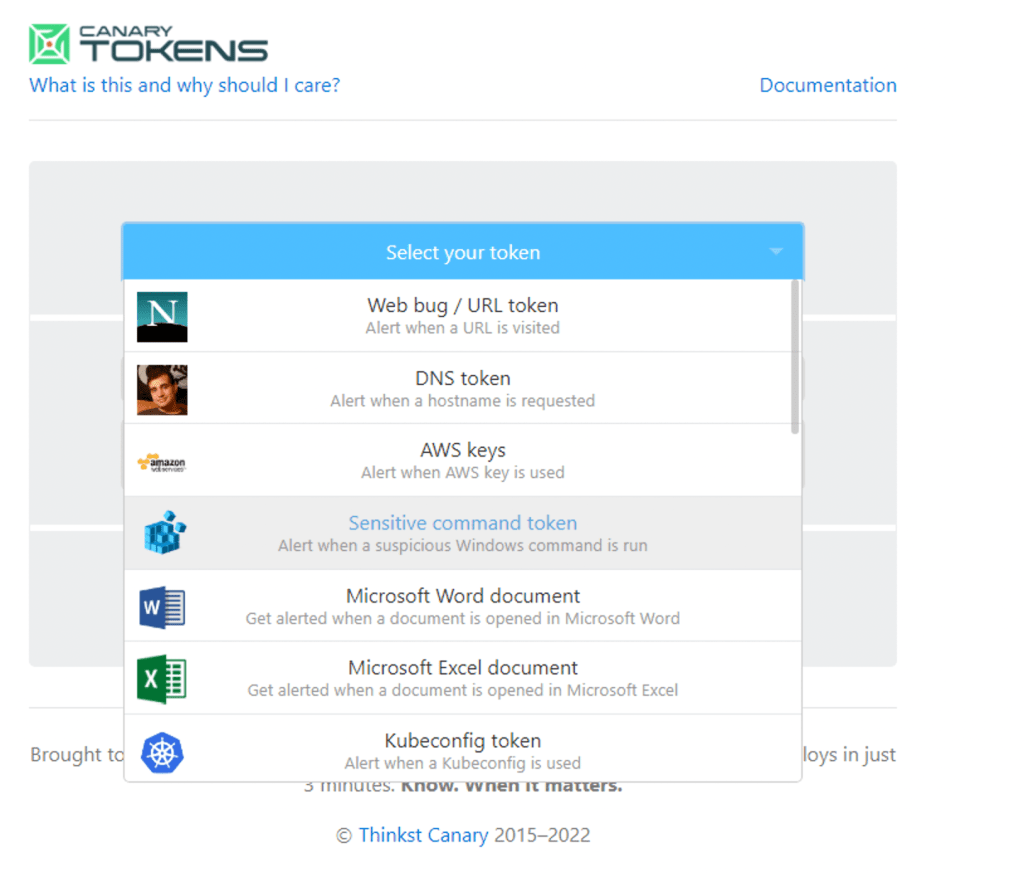Open the Documentation link
Viewport: 1024px width, 877px height.
point(827,85)
